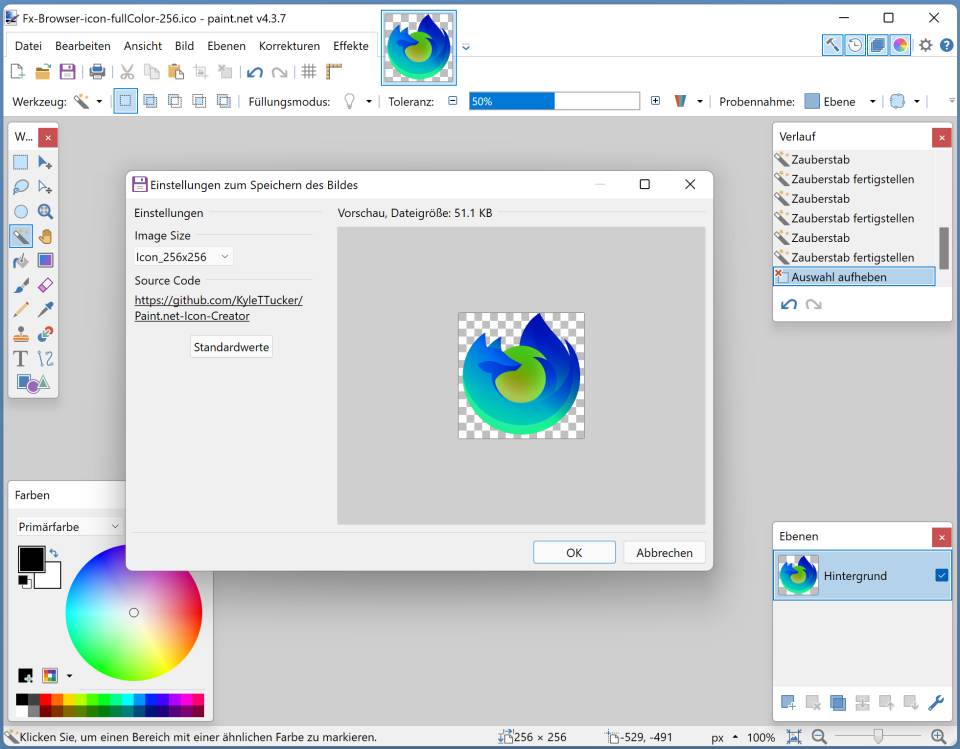Select the Paintbrush tool

(22, 285)
